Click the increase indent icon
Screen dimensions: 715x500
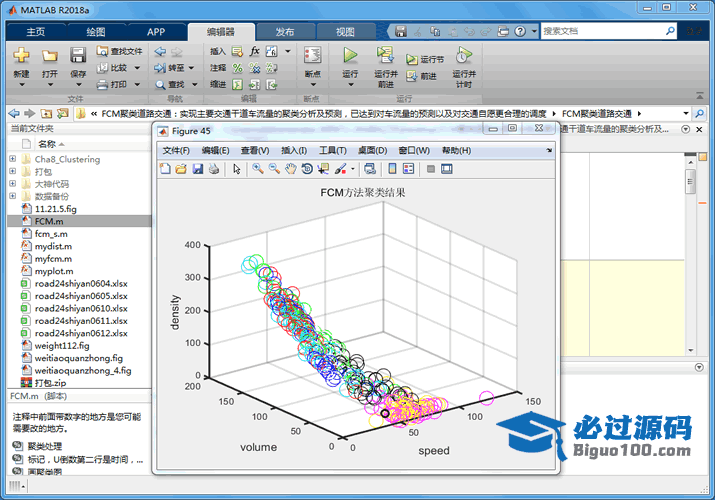pyautogui.click(x=254, y=84)
